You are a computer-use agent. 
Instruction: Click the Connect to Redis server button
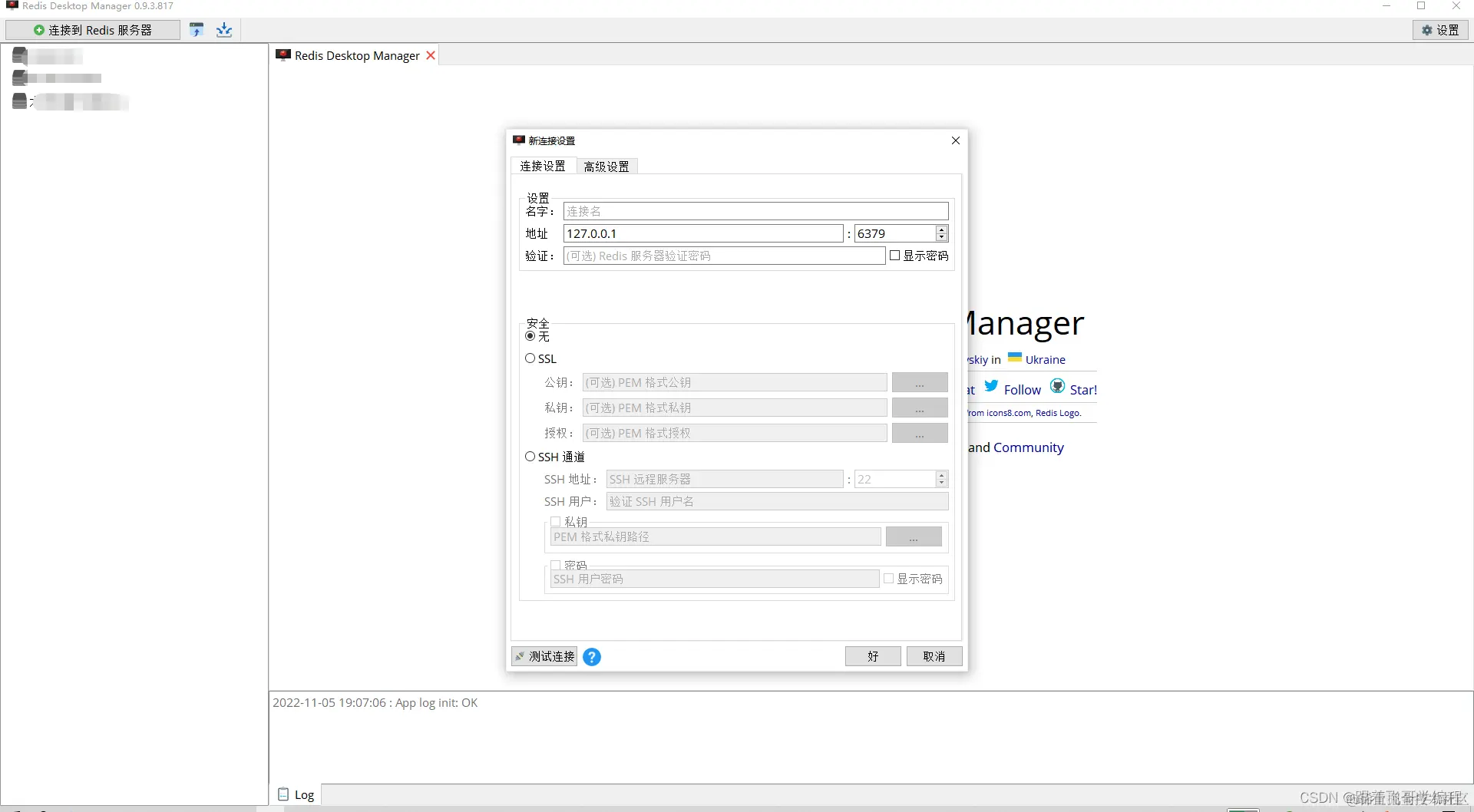[x=93, y=30]
